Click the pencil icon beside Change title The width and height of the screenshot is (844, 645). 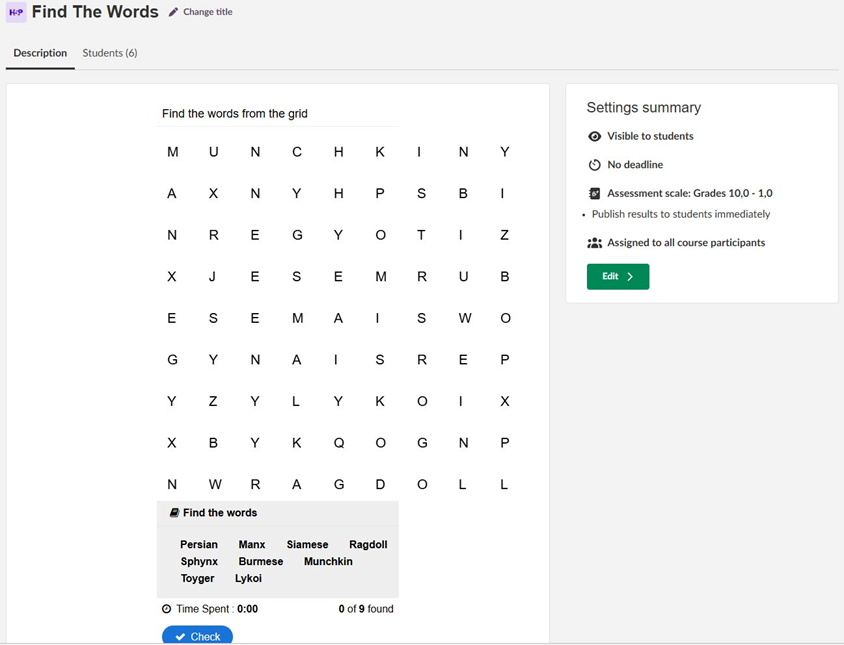point(173,12)
